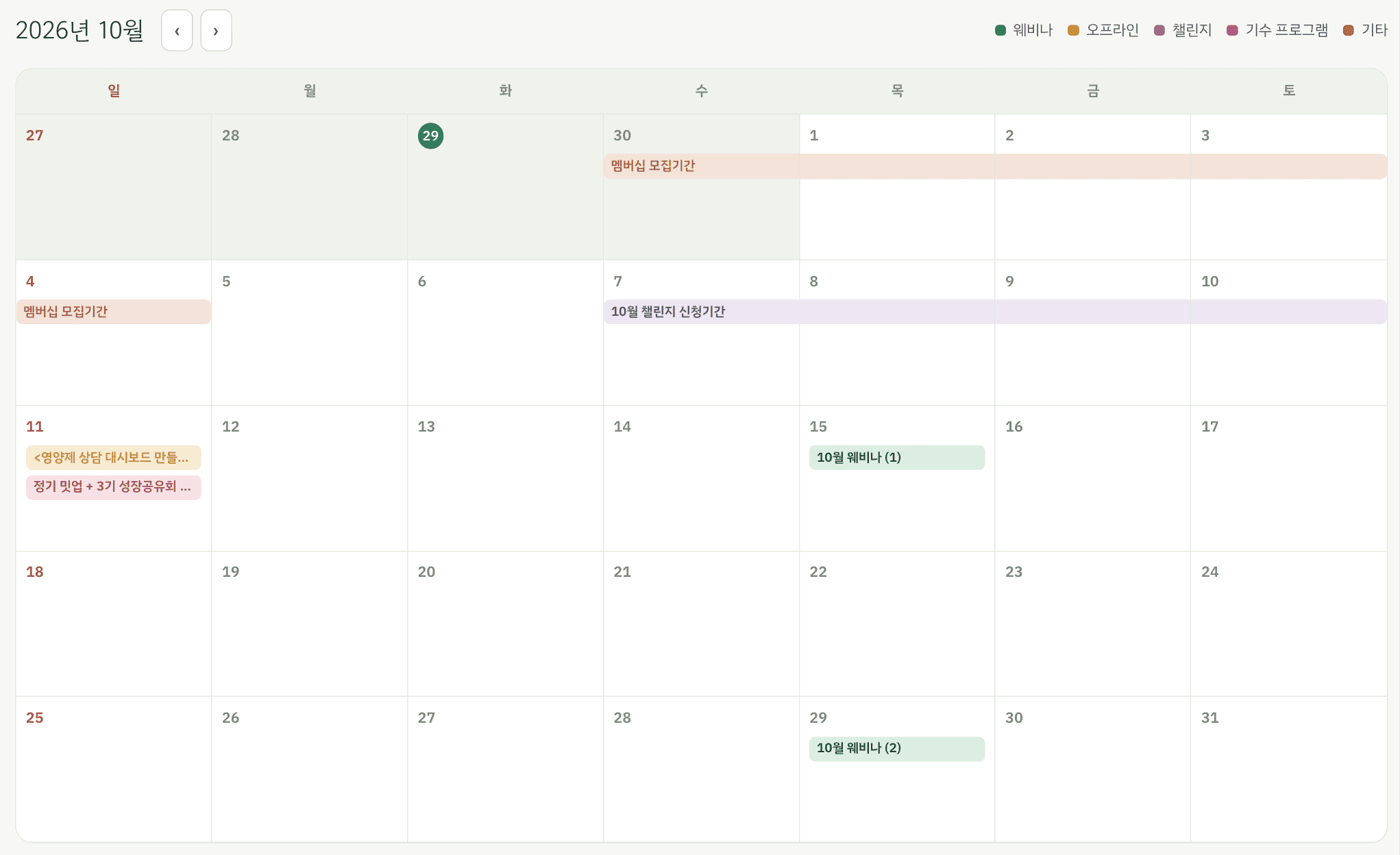Image resolution: width=1400 pixels, height=855 pixels.
Task: Go to the next month using the right chevron
Action: (216, 31)
